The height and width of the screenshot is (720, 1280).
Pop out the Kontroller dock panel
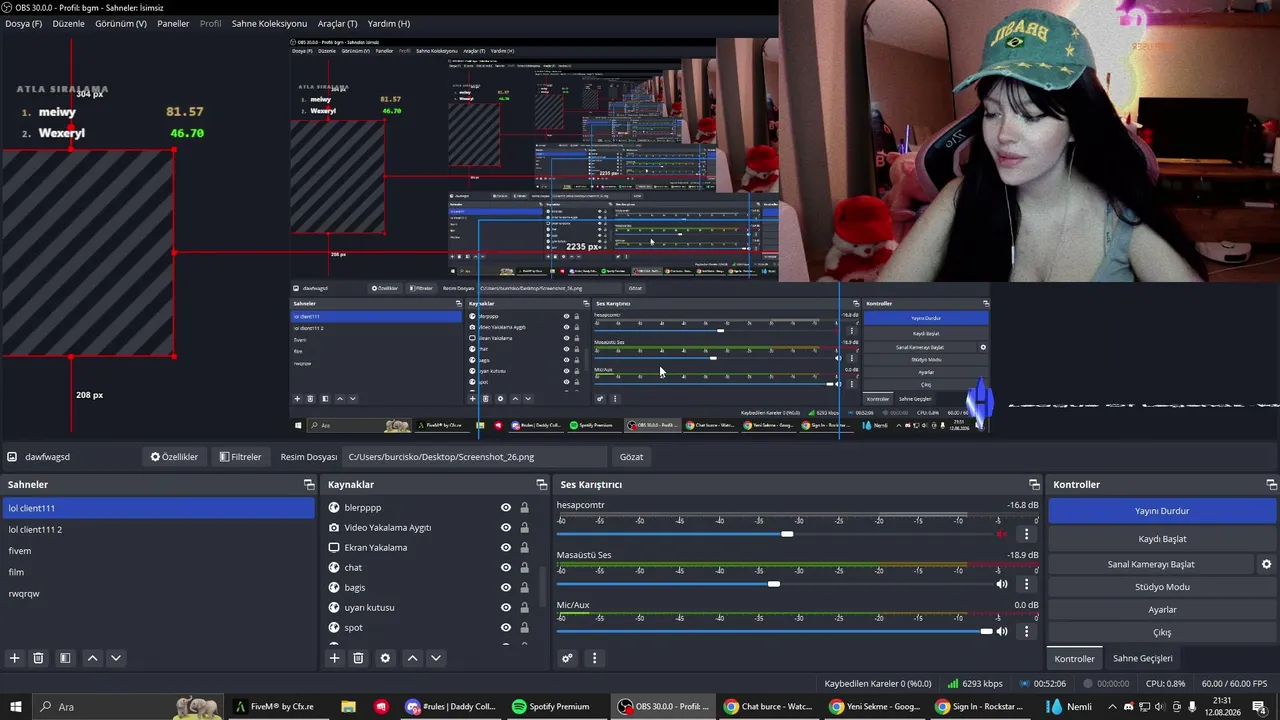tap(1271, 485)
